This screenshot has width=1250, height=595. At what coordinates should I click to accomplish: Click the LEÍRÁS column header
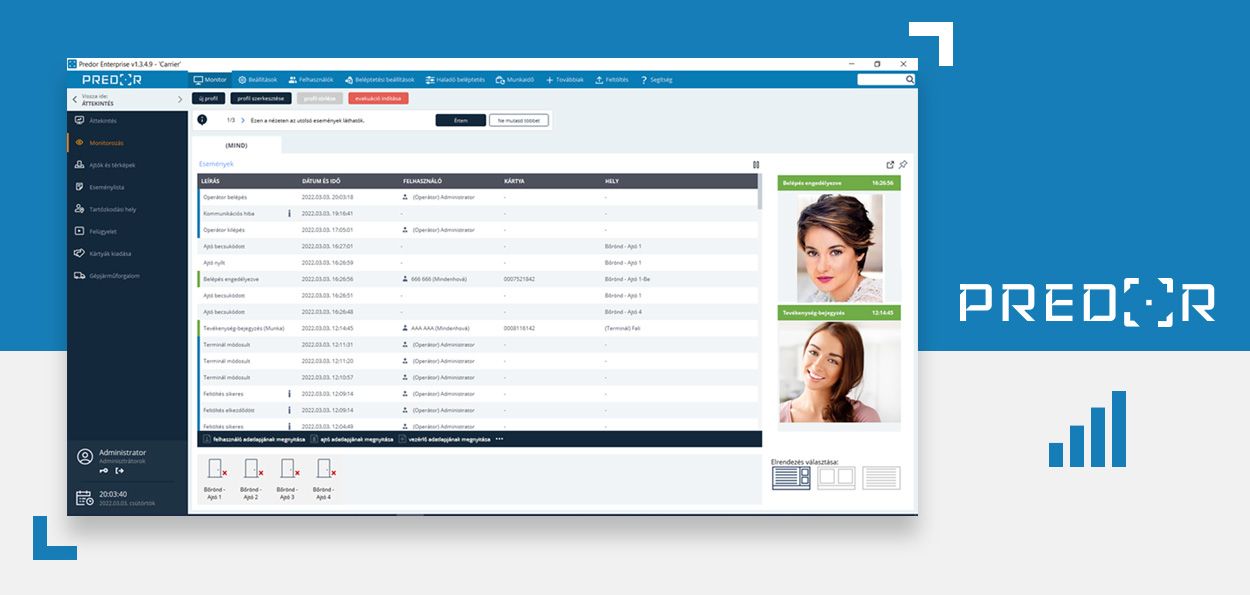[211, 181]
